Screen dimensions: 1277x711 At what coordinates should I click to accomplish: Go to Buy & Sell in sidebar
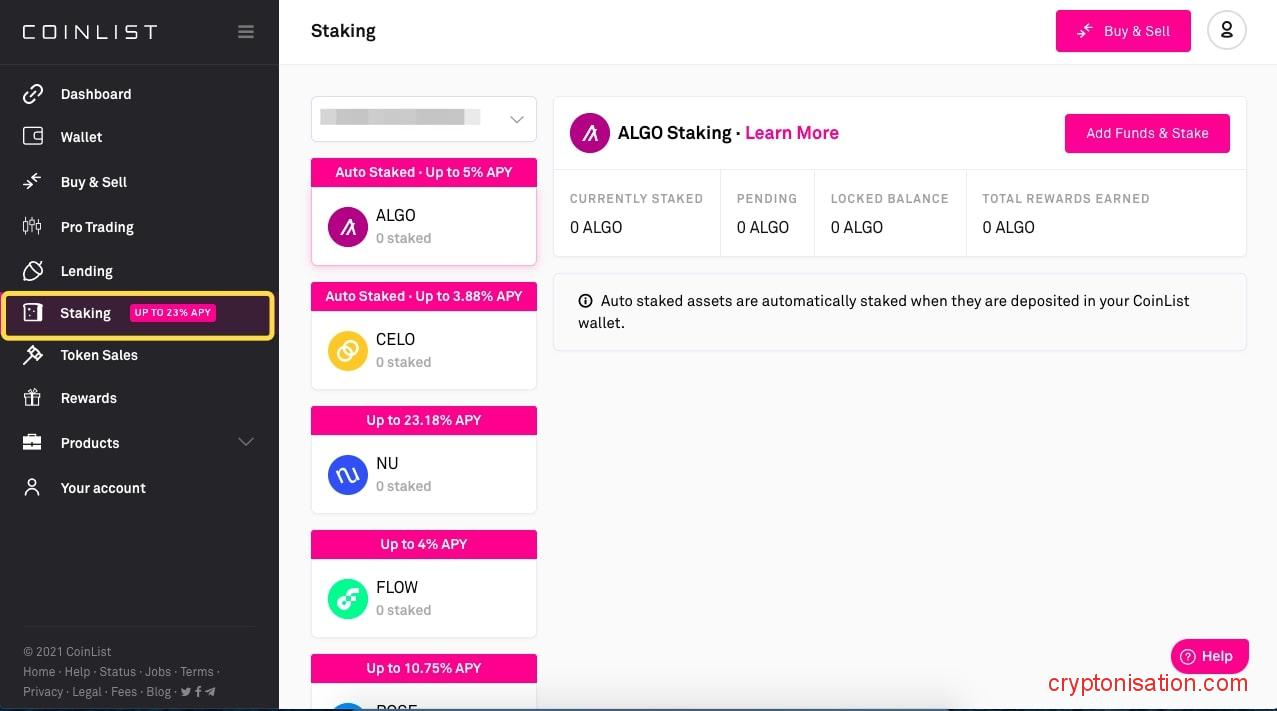pyautogui.click(x=93, y=182)
